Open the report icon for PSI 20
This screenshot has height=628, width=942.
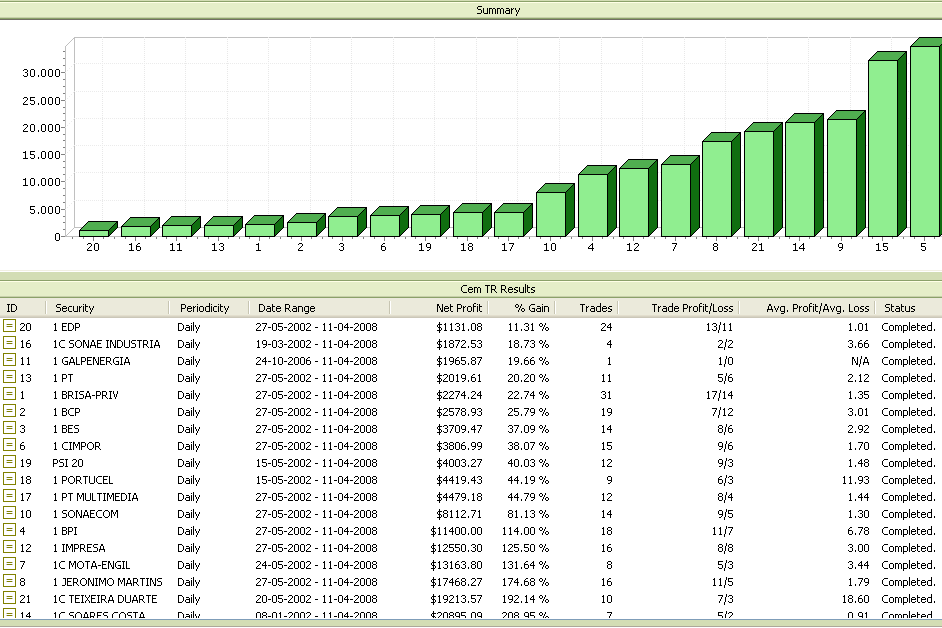pos(10,462)
